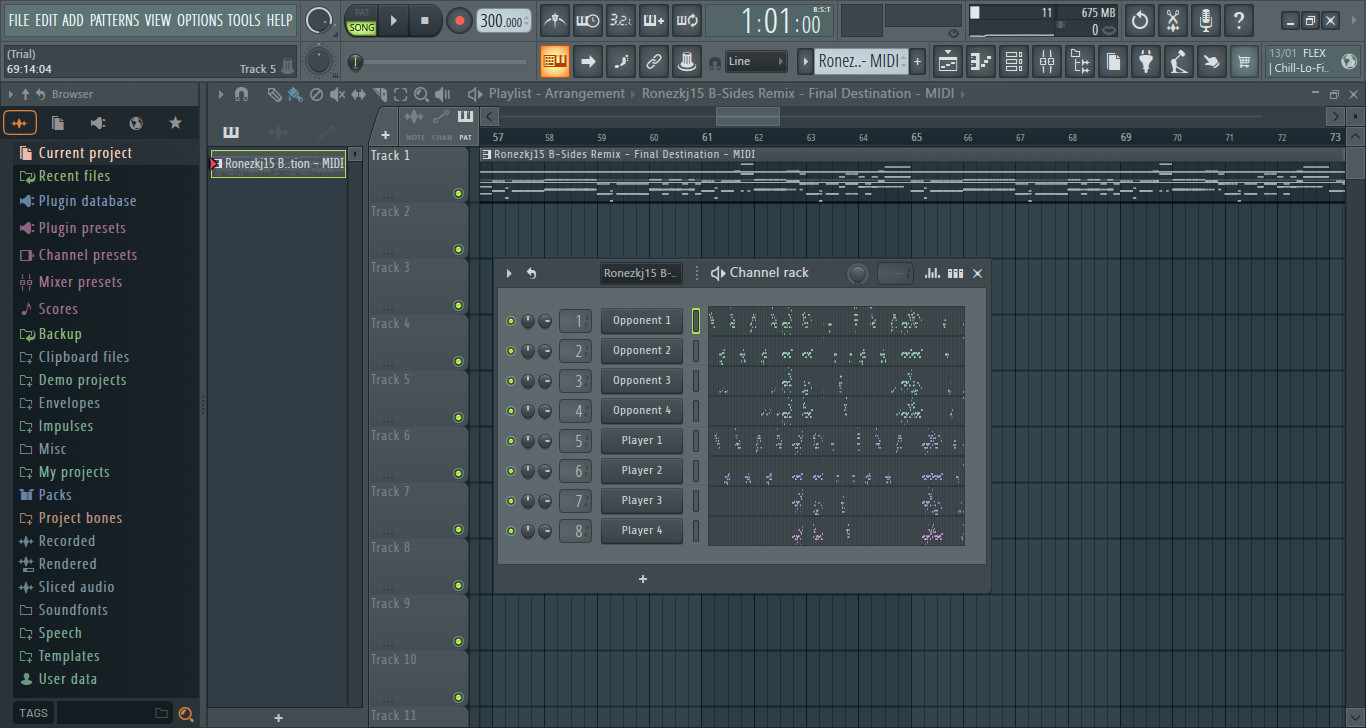Open the help question mark icon
The width and height of the screenshot is (1366, 728).
(x=1239, y=20)
